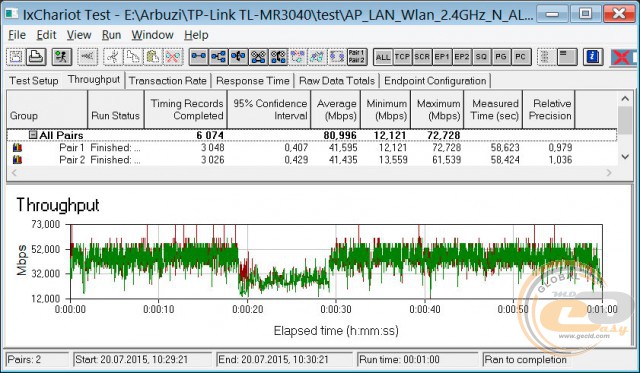Click the Add VoIP Pair icon

pyautogui.click(x=258, y=57)
